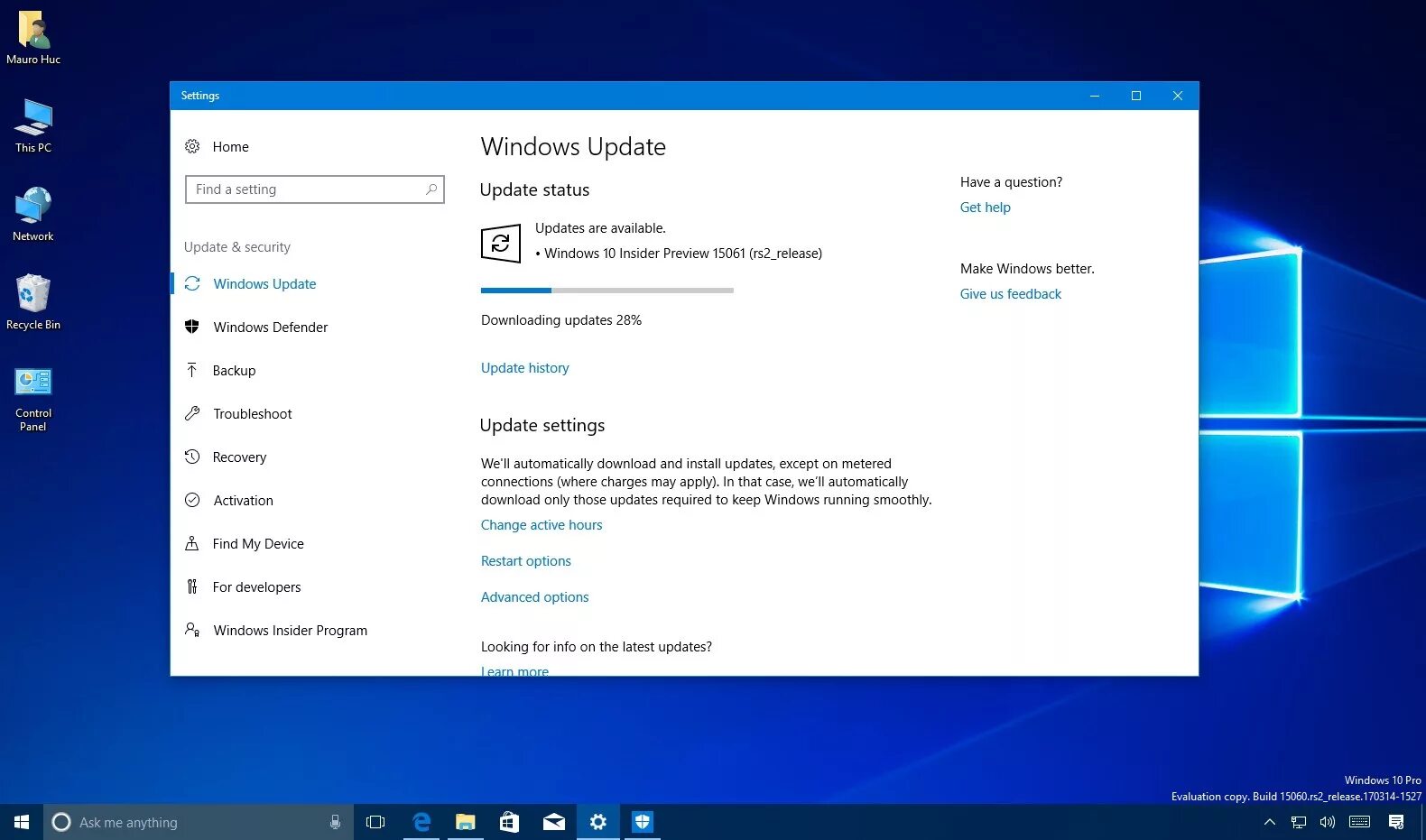Image resolution: width=1426 pixels, height=840 pixels.
Task: Open the Mauro Huc user folder on desktop
Action: click(x=33, y=39)
